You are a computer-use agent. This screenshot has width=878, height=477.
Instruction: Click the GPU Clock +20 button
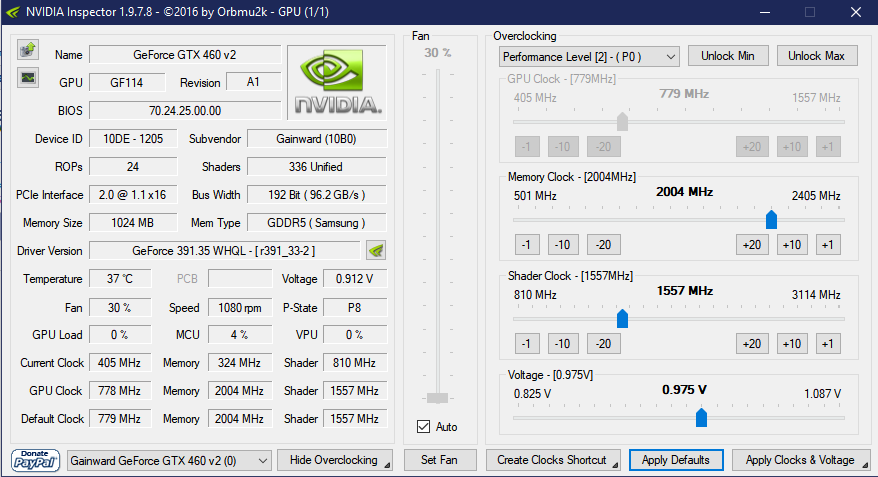click(752, 147)
